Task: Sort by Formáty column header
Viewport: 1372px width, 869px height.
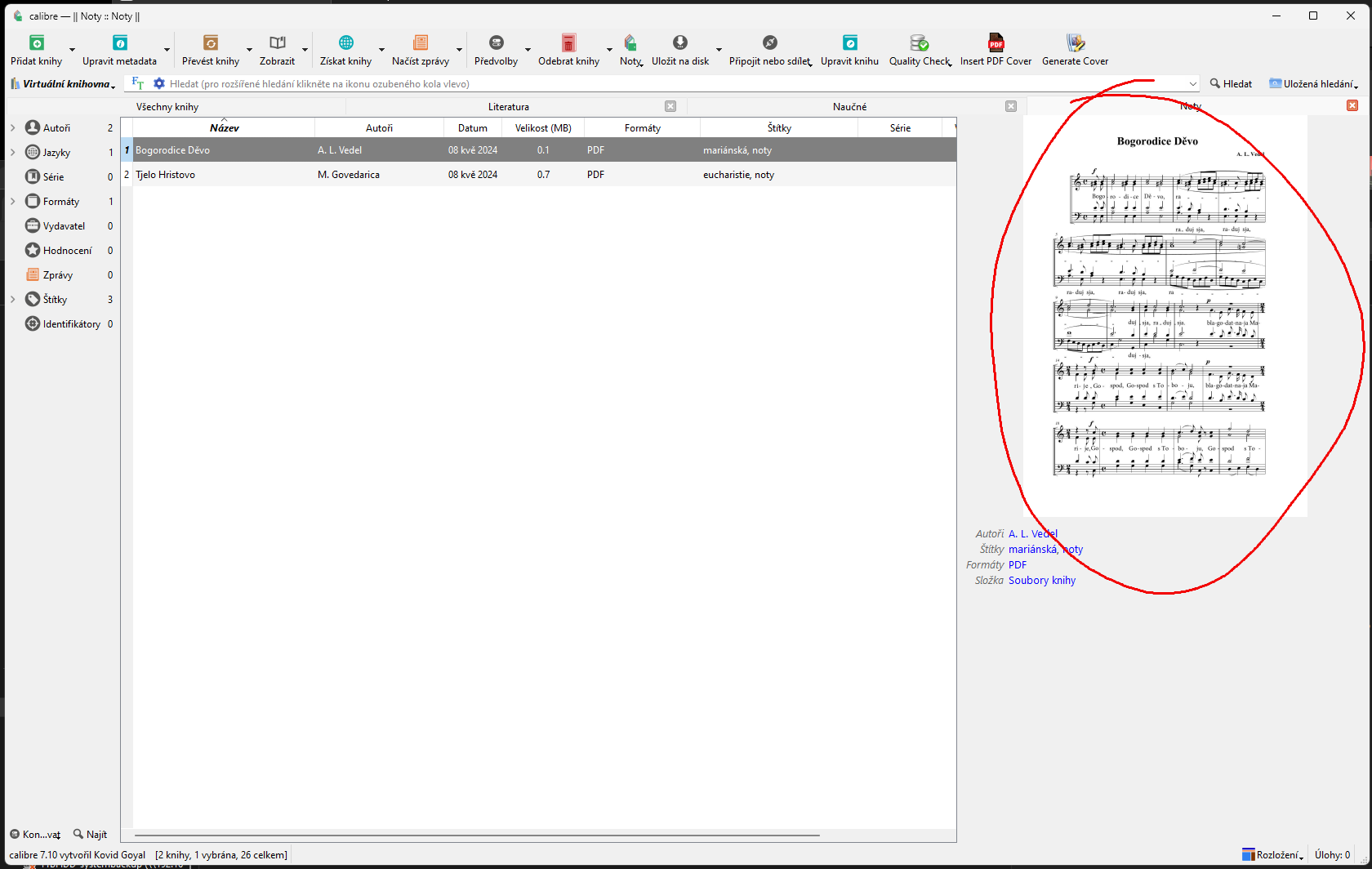Action: pyautogui.click(x=643, y=127)
